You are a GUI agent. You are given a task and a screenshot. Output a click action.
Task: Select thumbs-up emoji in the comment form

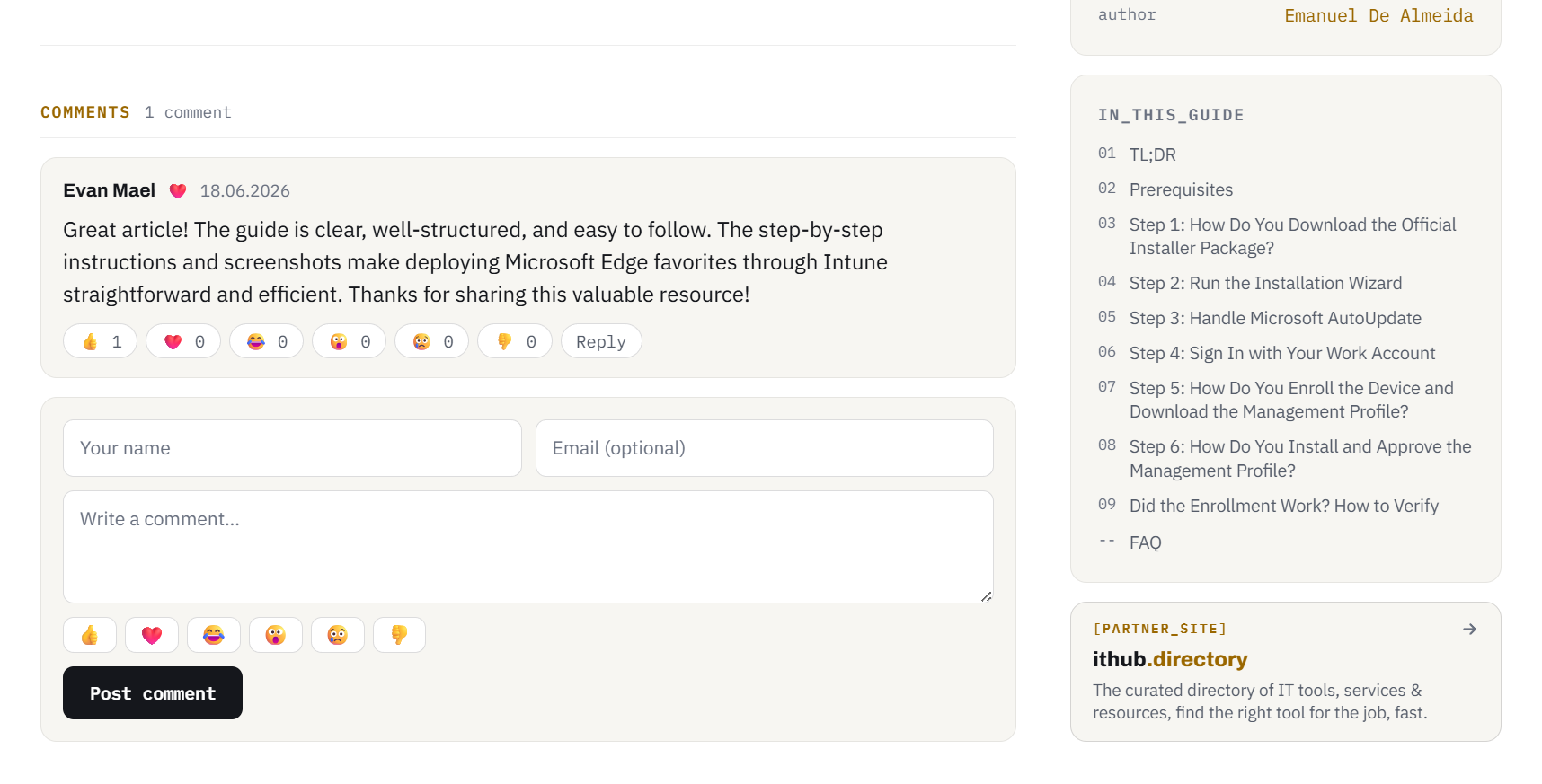(x=90, y=635)
